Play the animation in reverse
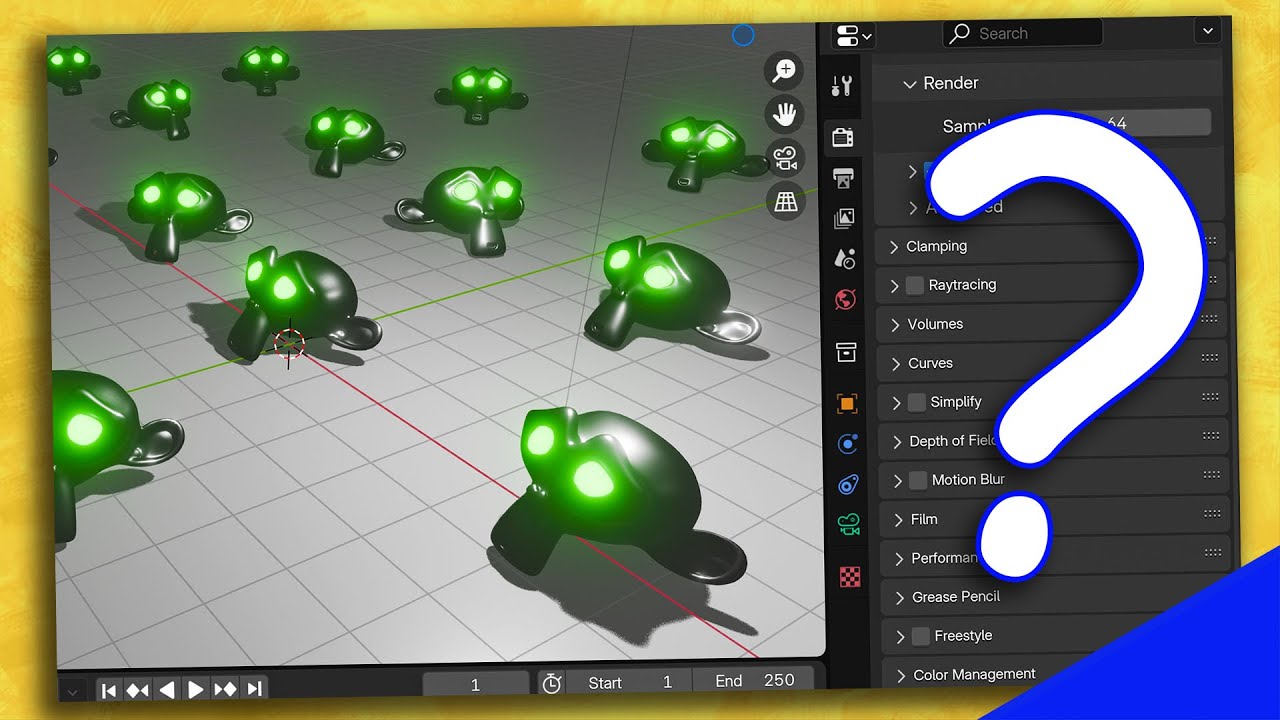This screenshot has width=1280, height=720. [x=167, y=689]
